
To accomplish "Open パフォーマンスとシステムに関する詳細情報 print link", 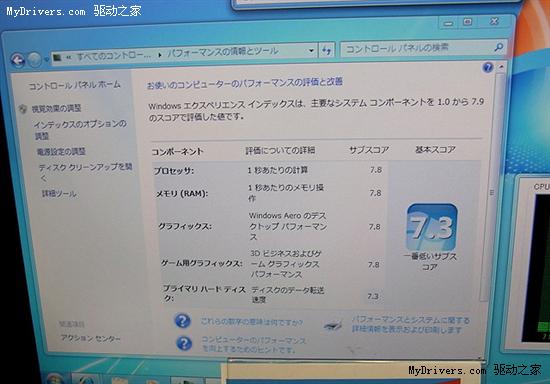I will tap(411, 325).
